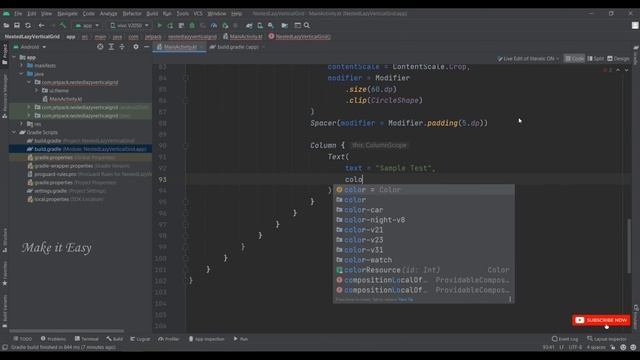
Task: Open Resource Manager sidebar tab
Action: pos(4,96)
